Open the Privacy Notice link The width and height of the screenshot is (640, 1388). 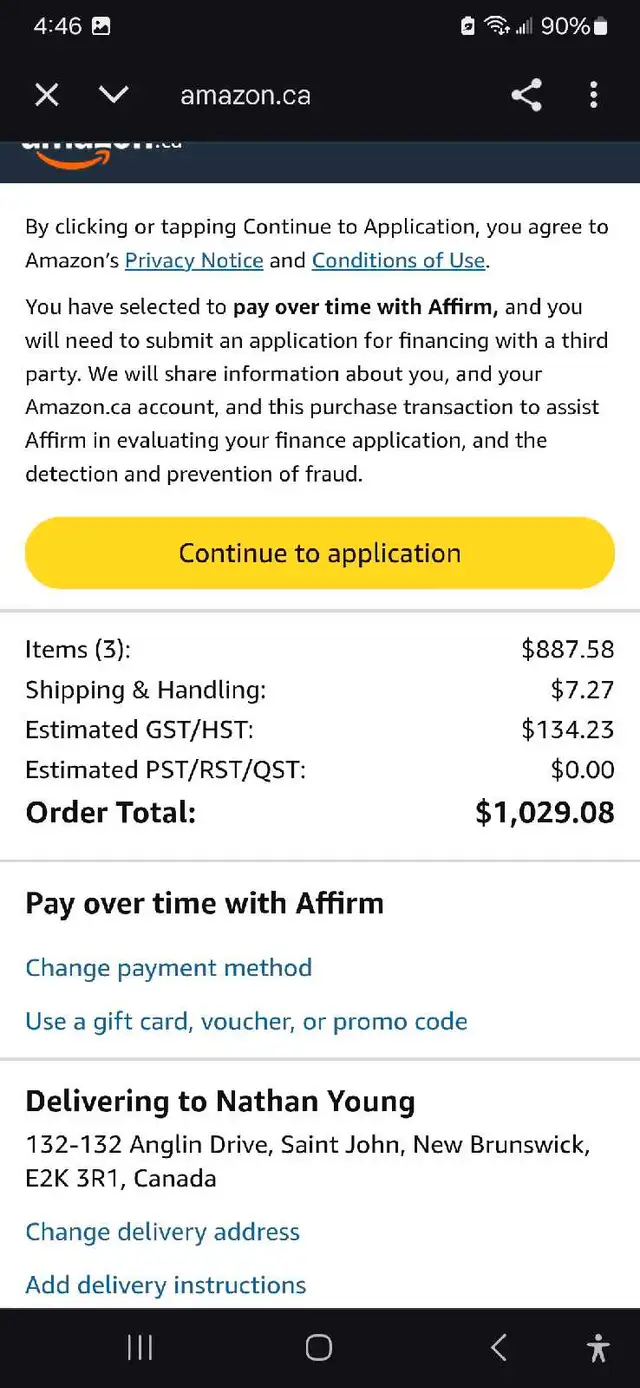(x=194, y=261)
